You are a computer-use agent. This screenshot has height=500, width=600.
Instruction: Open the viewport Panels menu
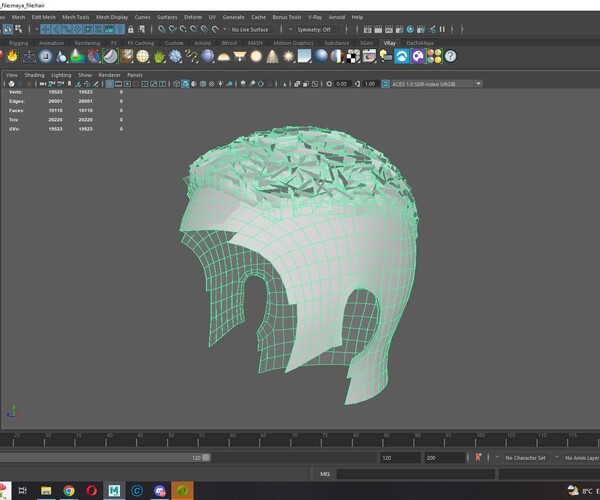pyautogui.click(x=135, y=75)
